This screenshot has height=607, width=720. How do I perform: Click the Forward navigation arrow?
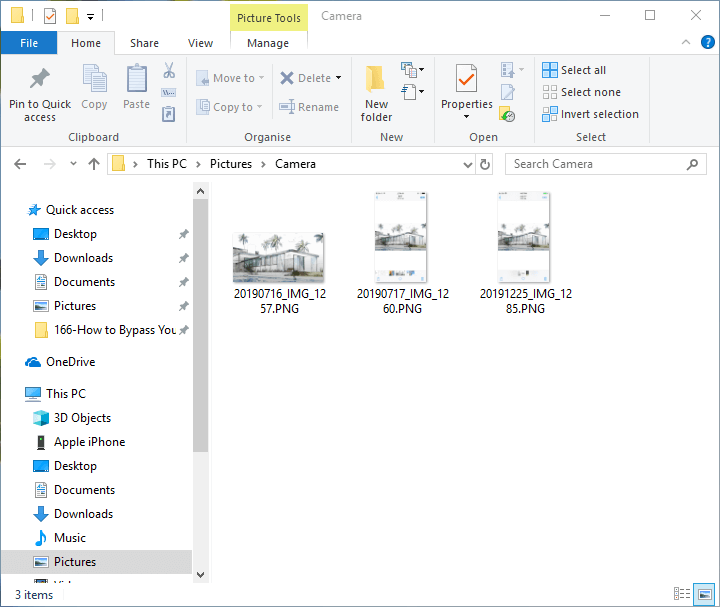[x=49, y=164]
